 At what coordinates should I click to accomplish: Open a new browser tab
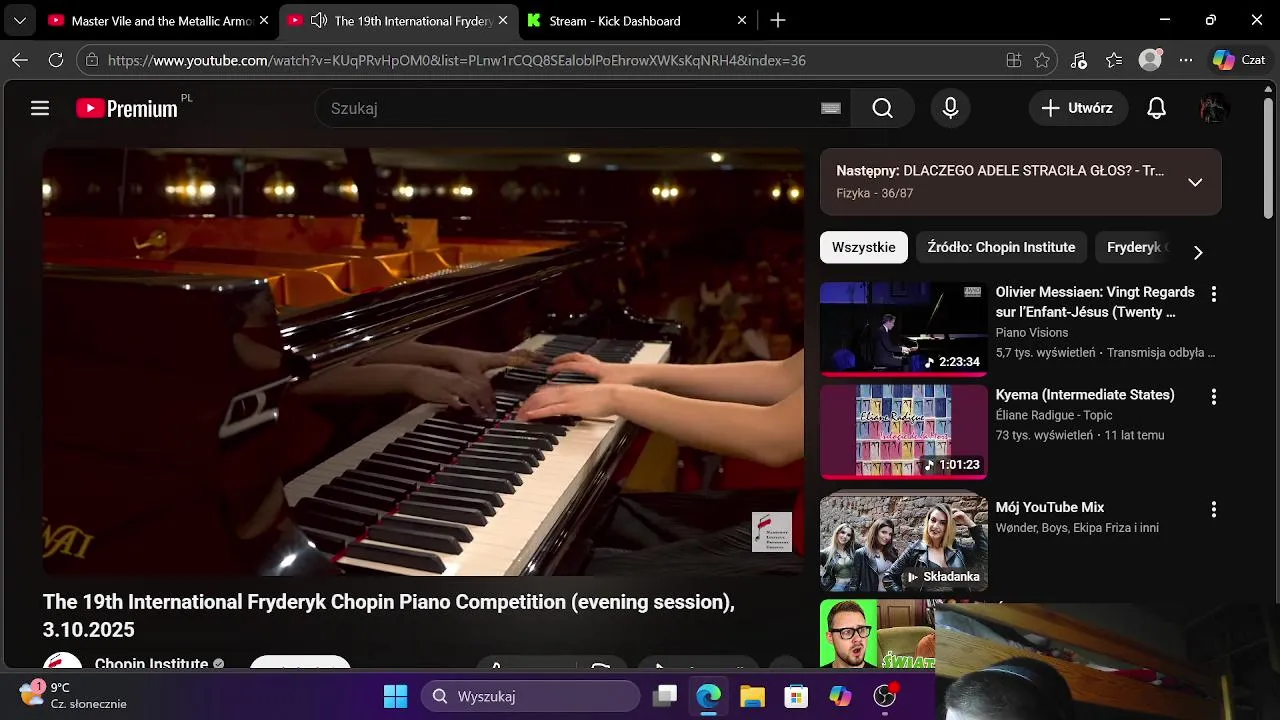[778, 20]
